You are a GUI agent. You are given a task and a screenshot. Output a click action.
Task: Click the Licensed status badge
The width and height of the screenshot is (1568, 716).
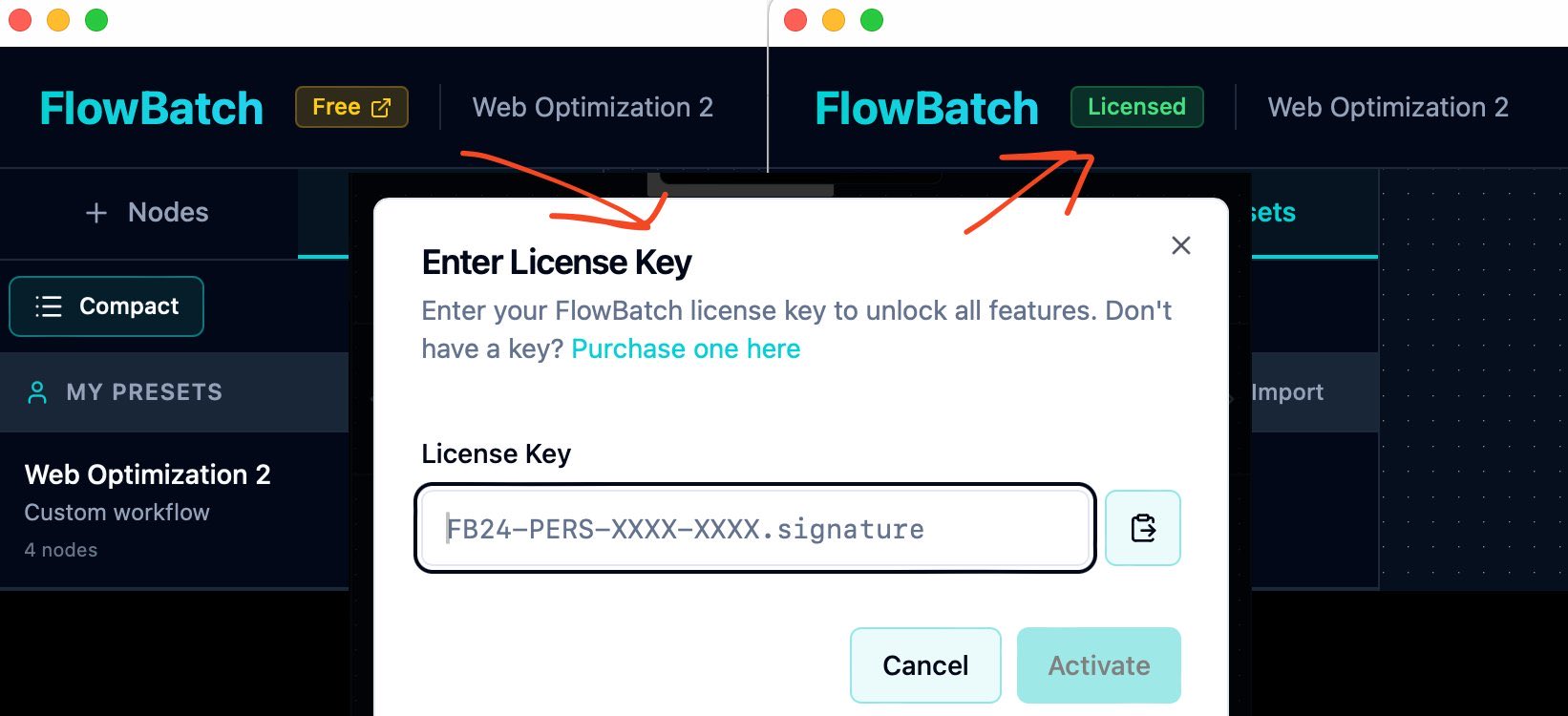click(x=1136, y=107)
